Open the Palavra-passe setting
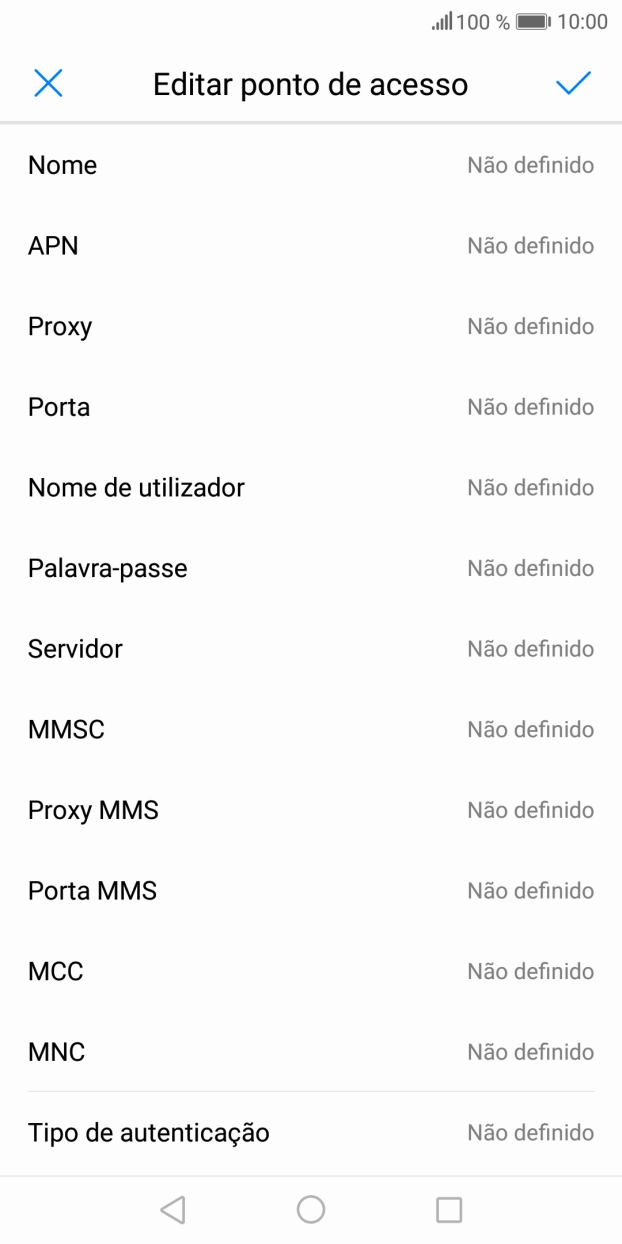This screenshot has height=1244, width=622. tap(311, 569)
